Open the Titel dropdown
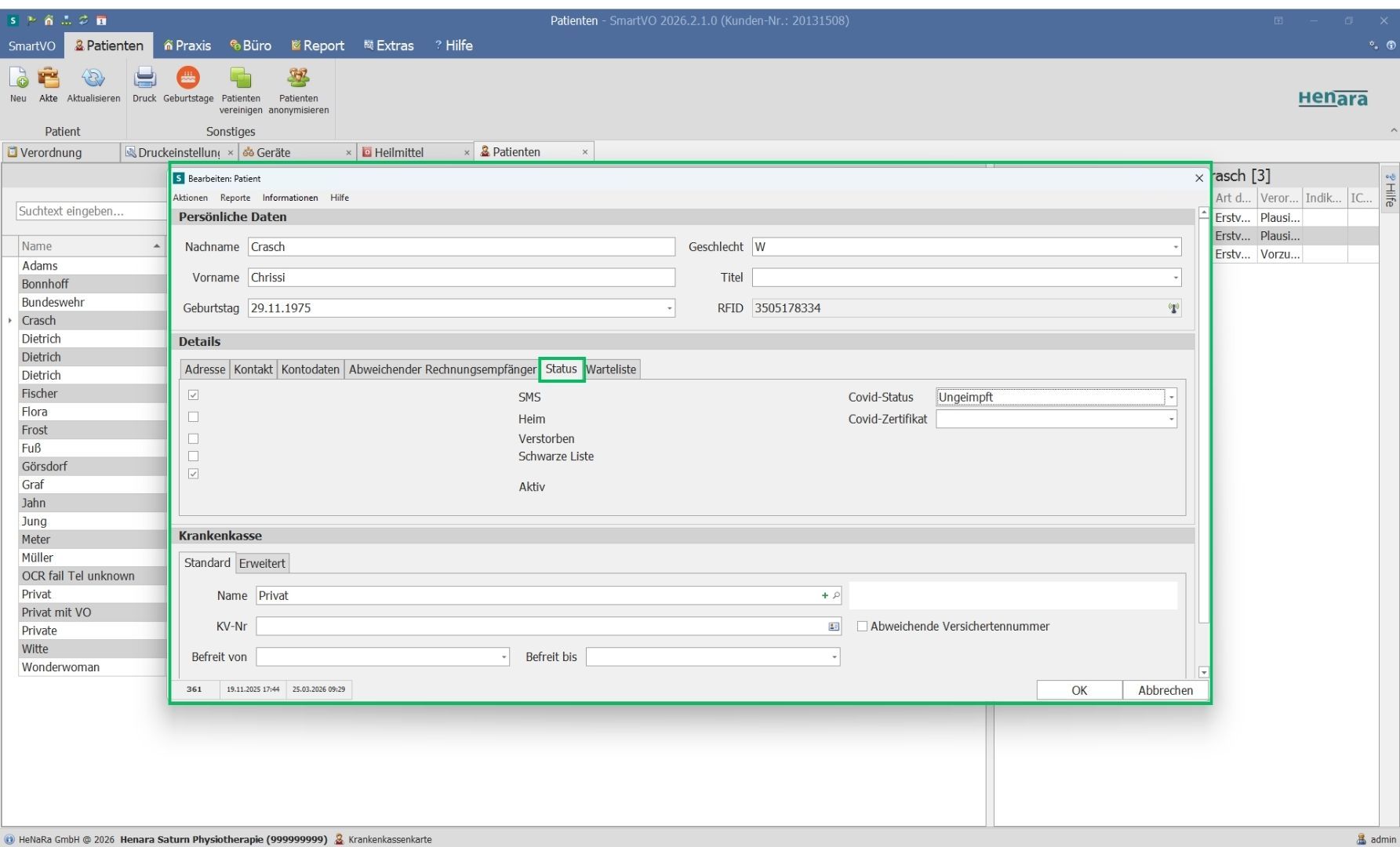This screenshot has width=1400, height=847. [1175, 278]
